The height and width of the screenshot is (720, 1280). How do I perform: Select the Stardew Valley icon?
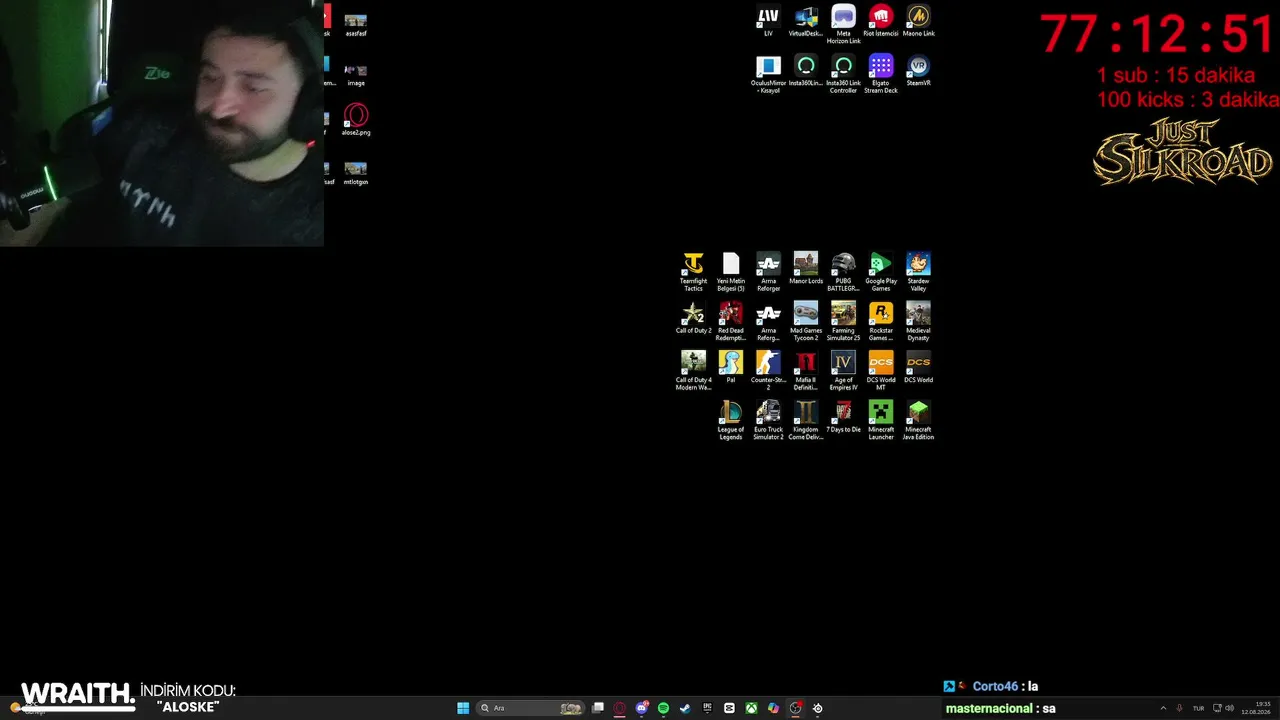point(918,272)
